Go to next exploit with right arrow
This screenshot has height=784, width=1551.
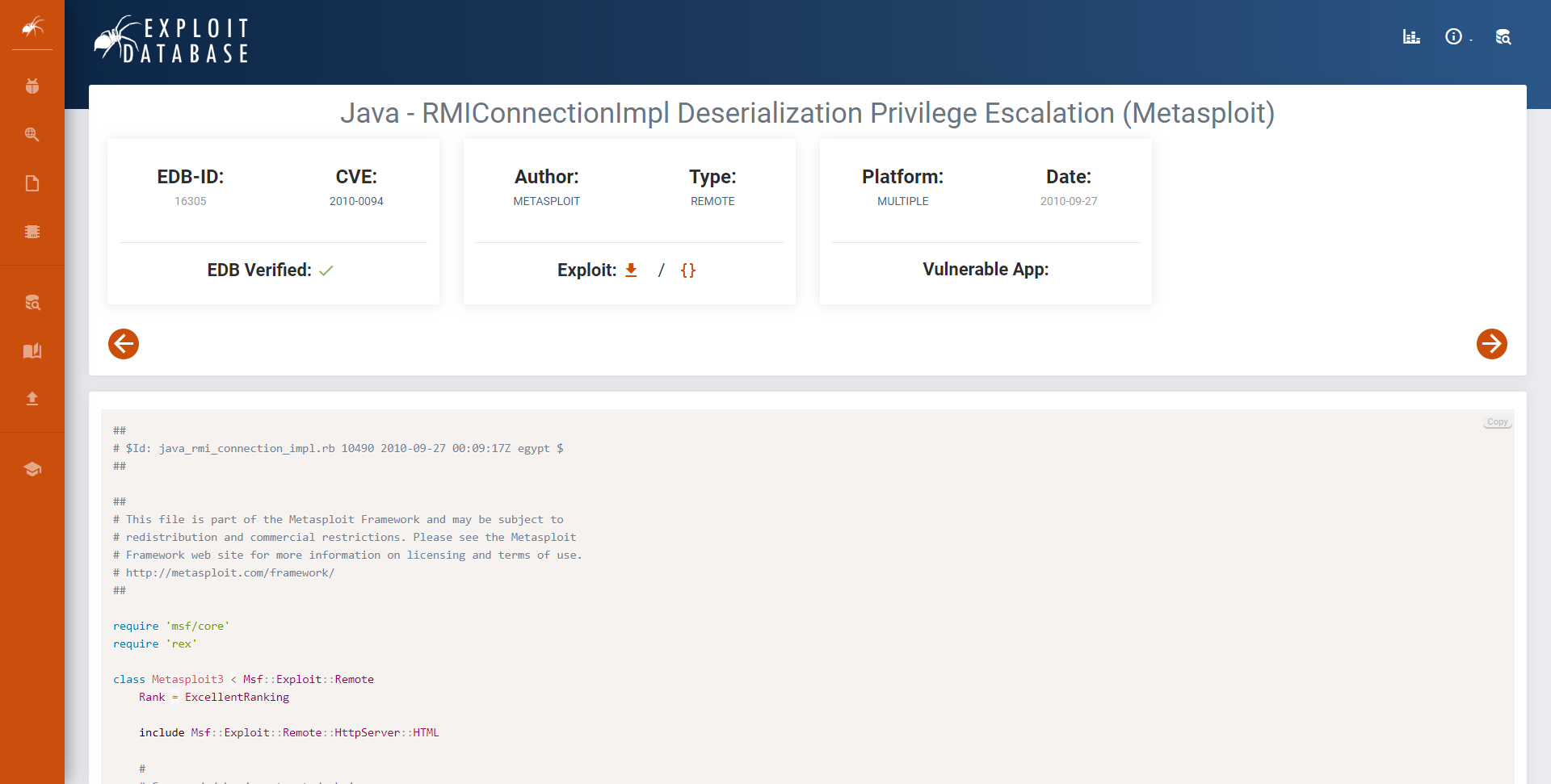[1492, 344]
